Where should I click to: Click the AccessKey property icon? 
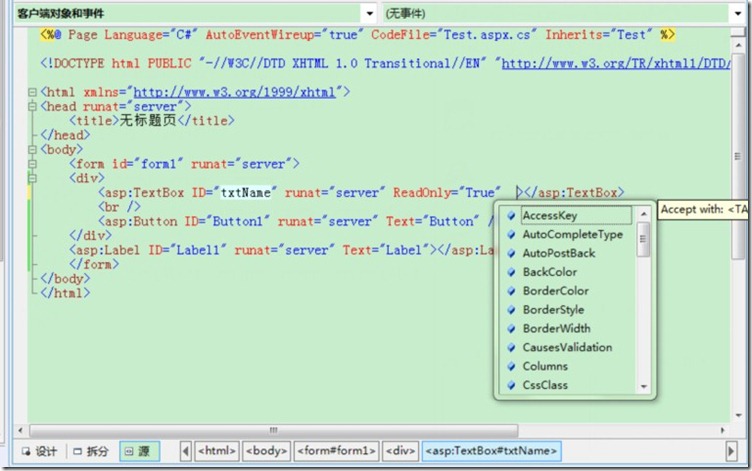coord(511,216)
